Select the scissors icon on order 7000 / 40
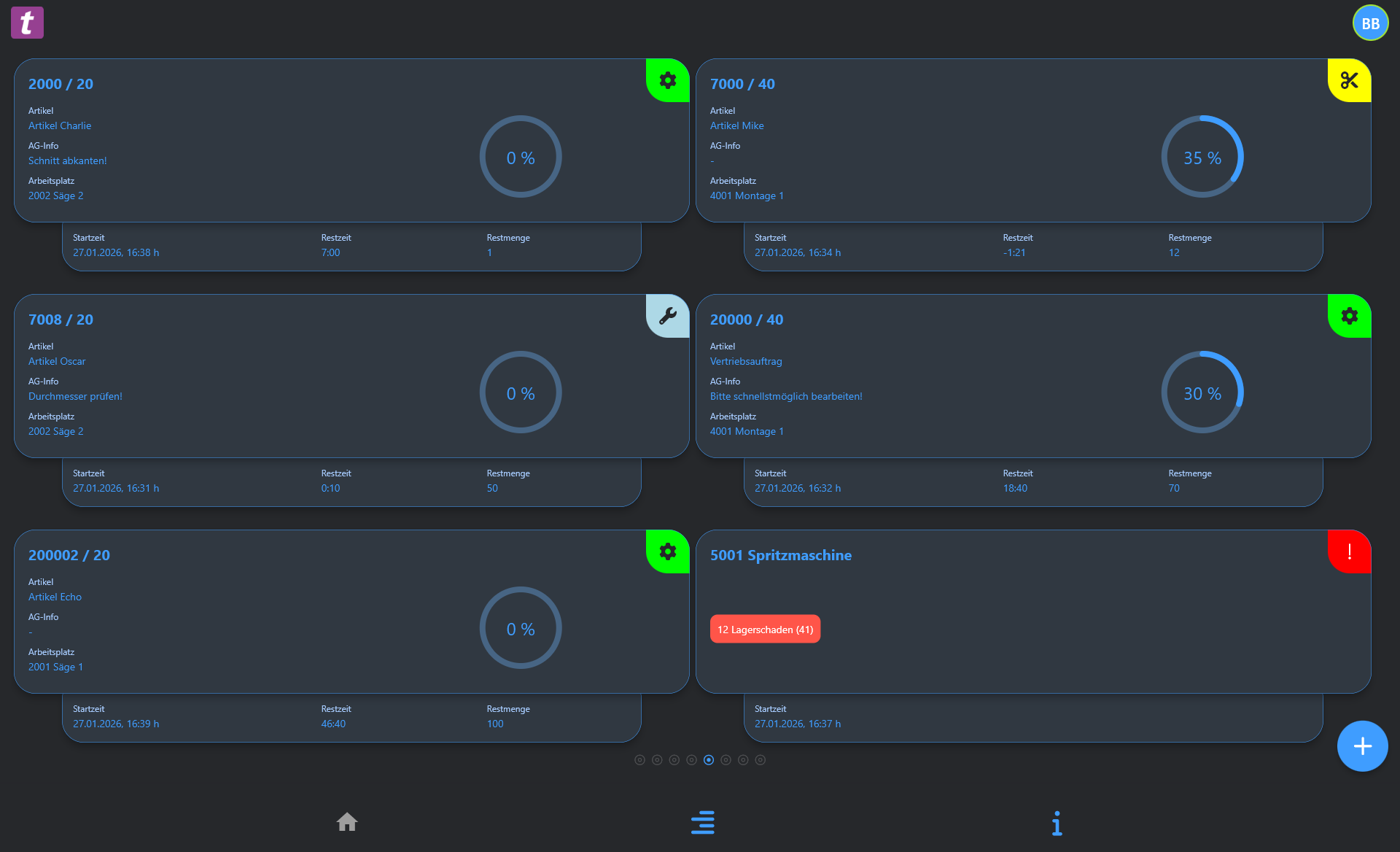This screenshot has height=852, width=1400. (1348, 80)
